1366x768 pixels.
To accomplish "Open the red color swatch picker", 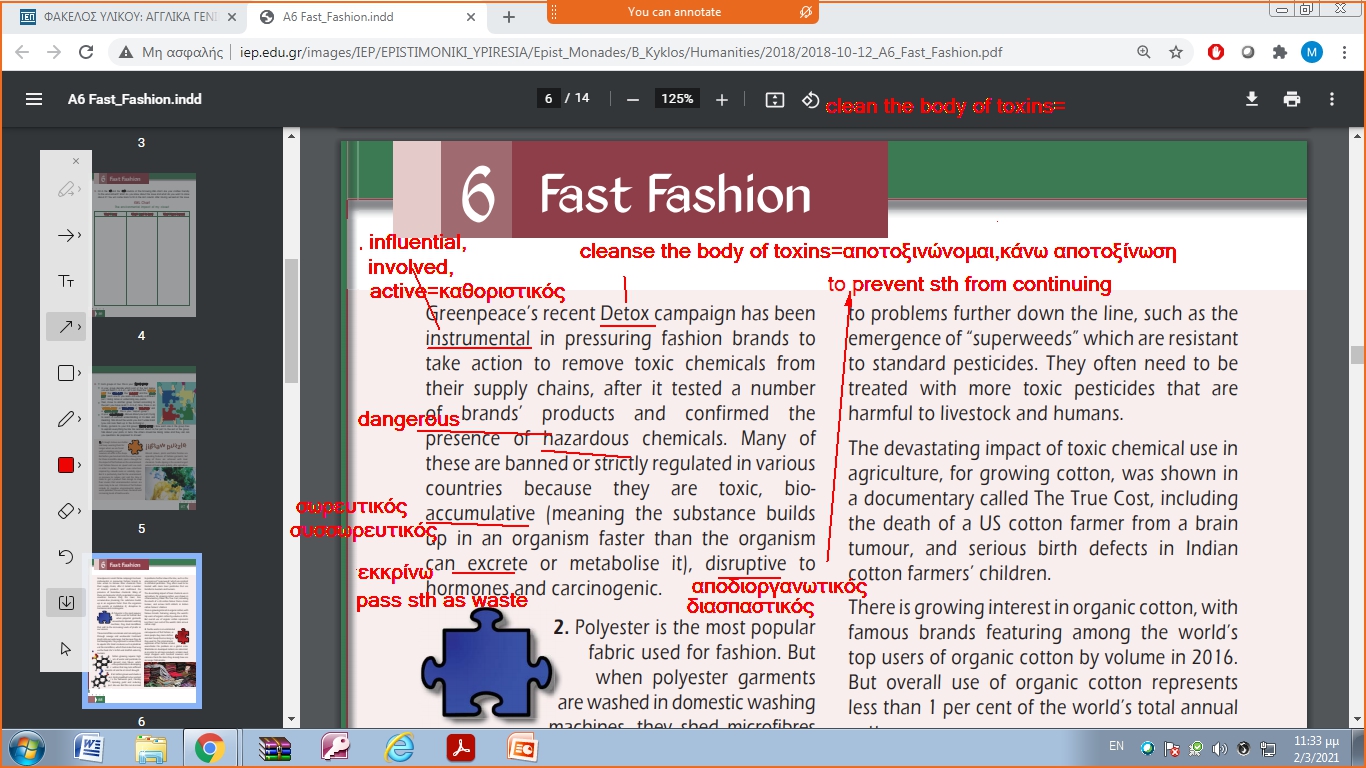I will click(x=66, y=465).
